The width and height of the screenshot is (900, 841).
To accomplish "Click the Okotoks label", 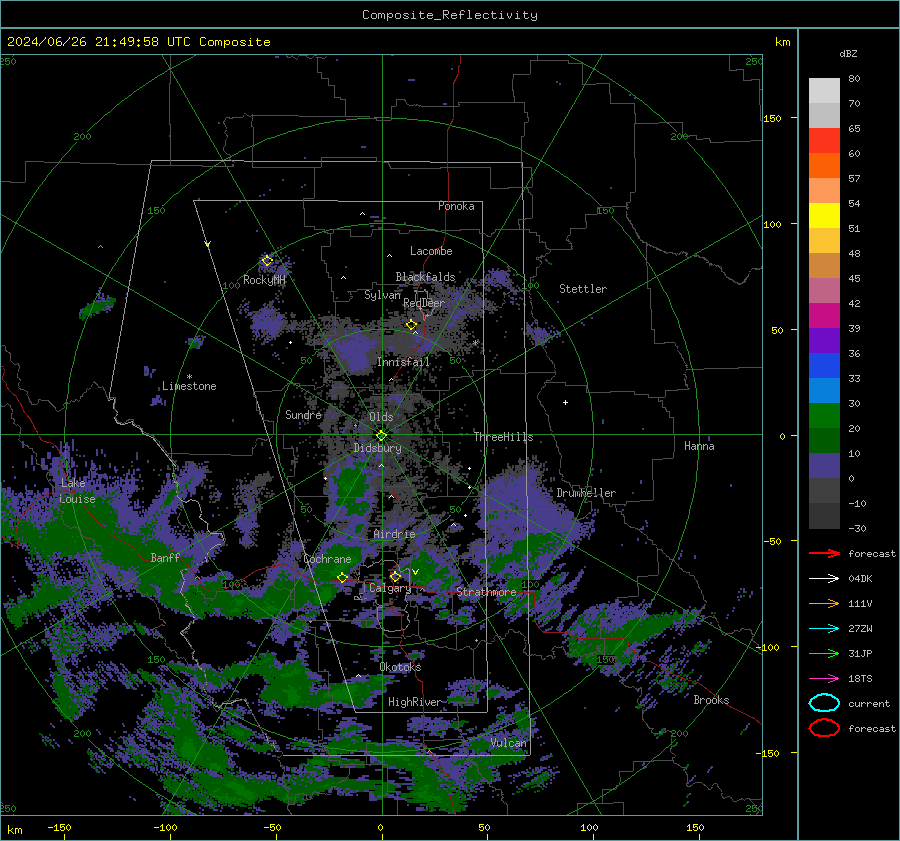I will [x=400, y=667].
